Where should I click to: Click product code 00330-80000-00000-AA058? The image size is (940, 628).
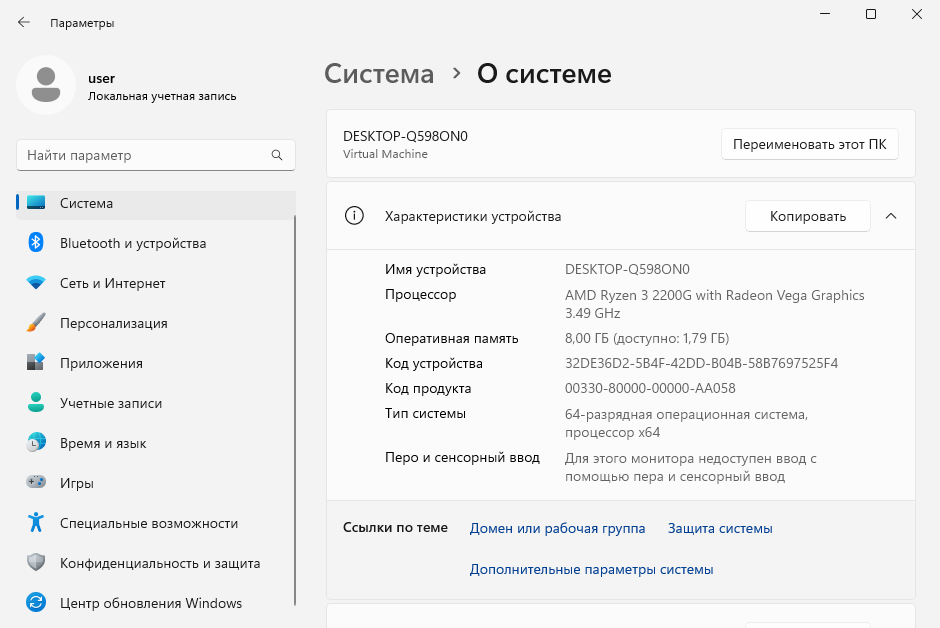650,388
